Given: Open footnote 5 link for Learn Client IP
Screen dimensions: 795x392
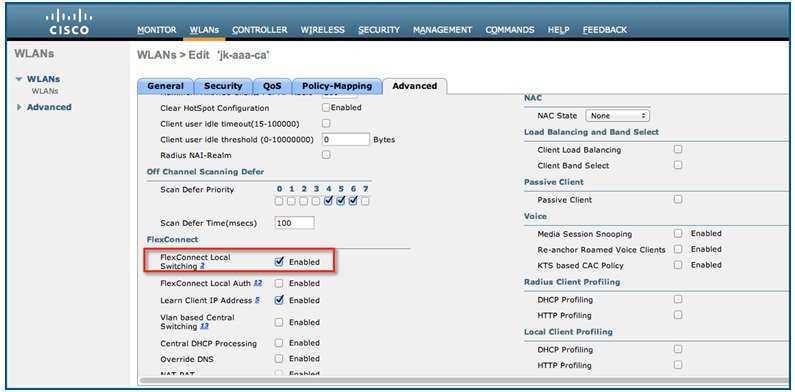Looking at the screenshot, I should (257, 300).
